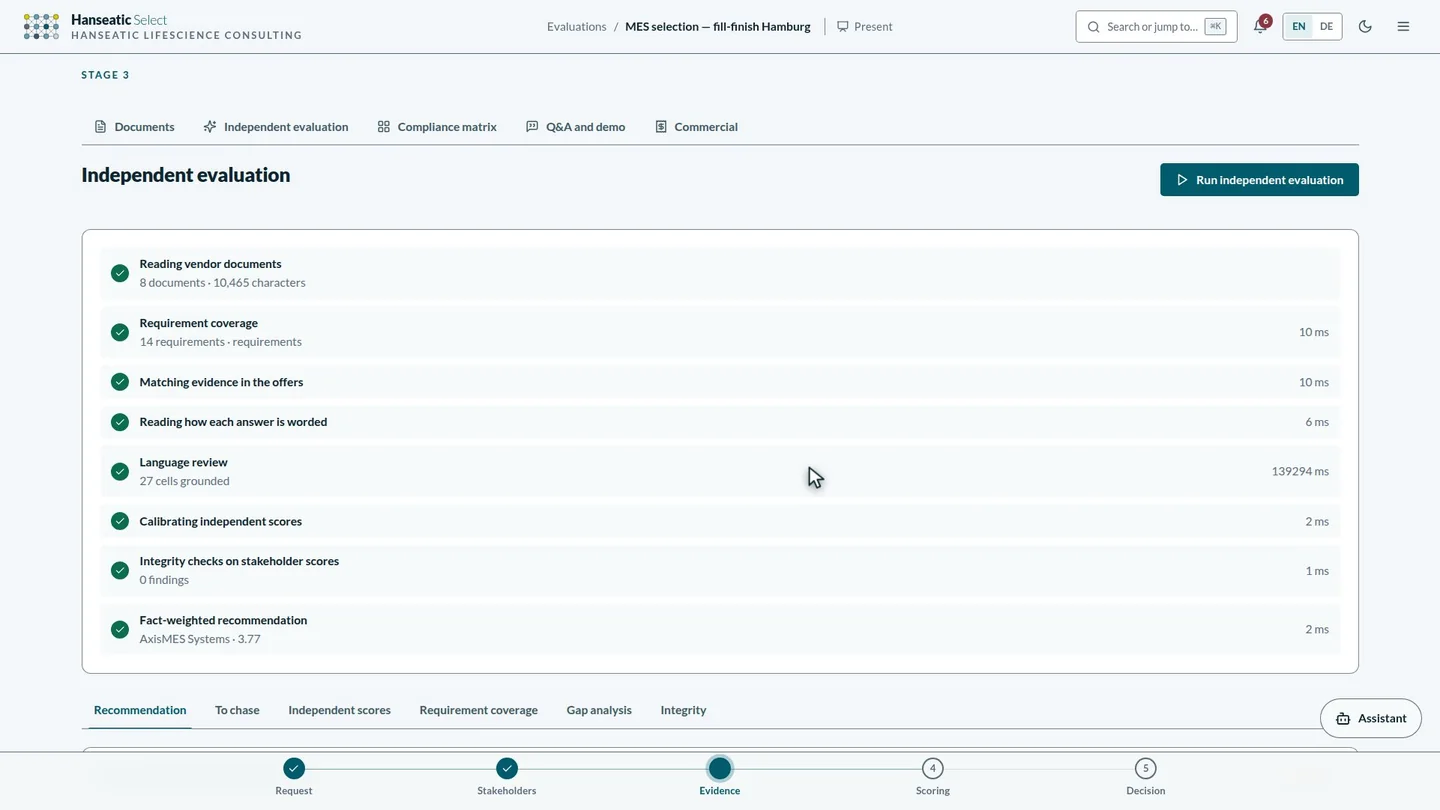This screenshot has width=1440, height=810.
Task: Click the 139294 ms duration value
Action: 1300,471
